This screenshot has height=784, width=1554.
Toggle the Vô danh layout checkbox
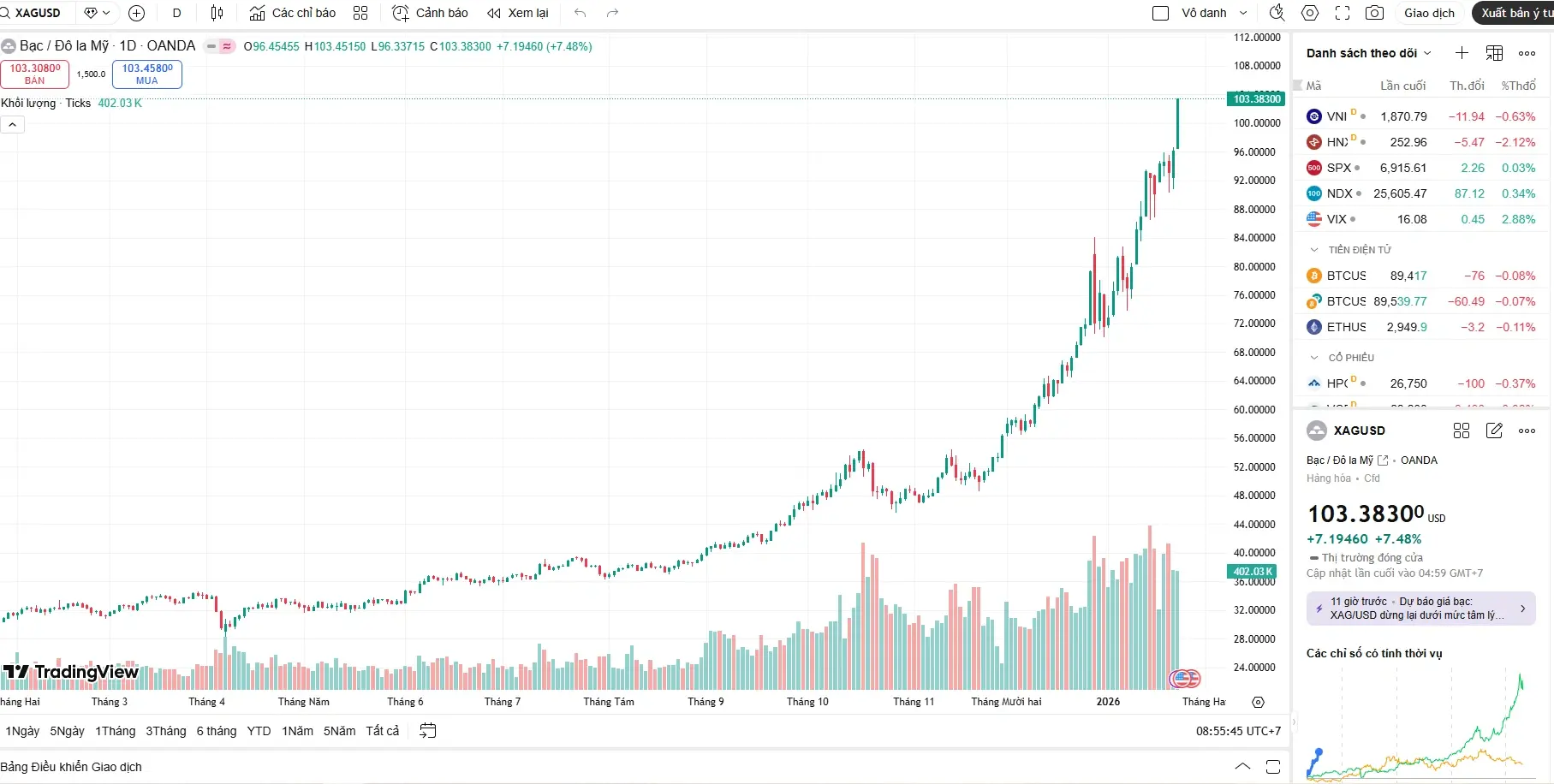(x=1161, y=13)
